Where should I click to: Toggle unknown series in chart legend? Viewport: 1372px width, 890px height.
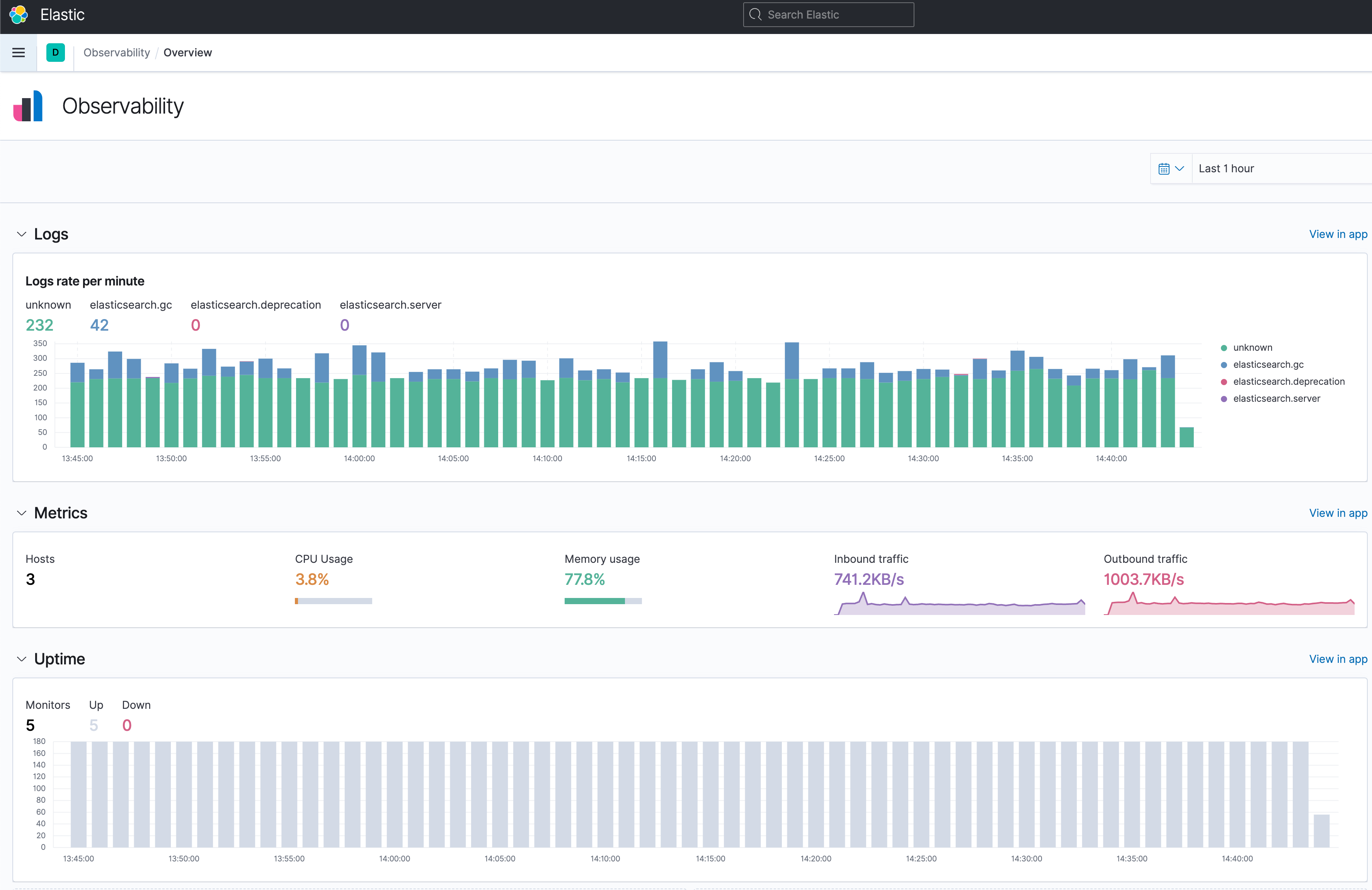pyautogui.click(x=1252, y=347)
